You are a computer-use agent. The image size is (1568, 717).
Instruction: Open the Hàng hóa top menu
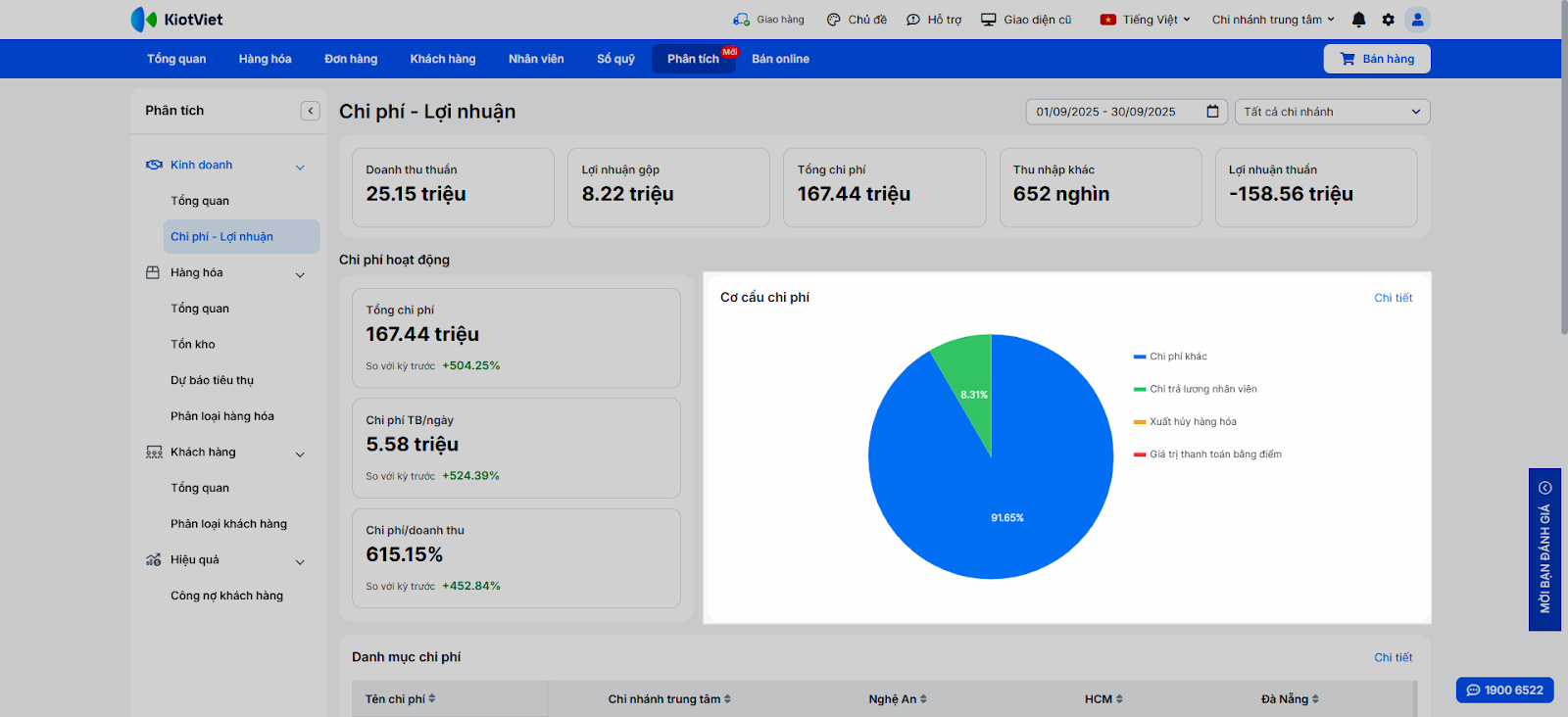tap(265, 59)
